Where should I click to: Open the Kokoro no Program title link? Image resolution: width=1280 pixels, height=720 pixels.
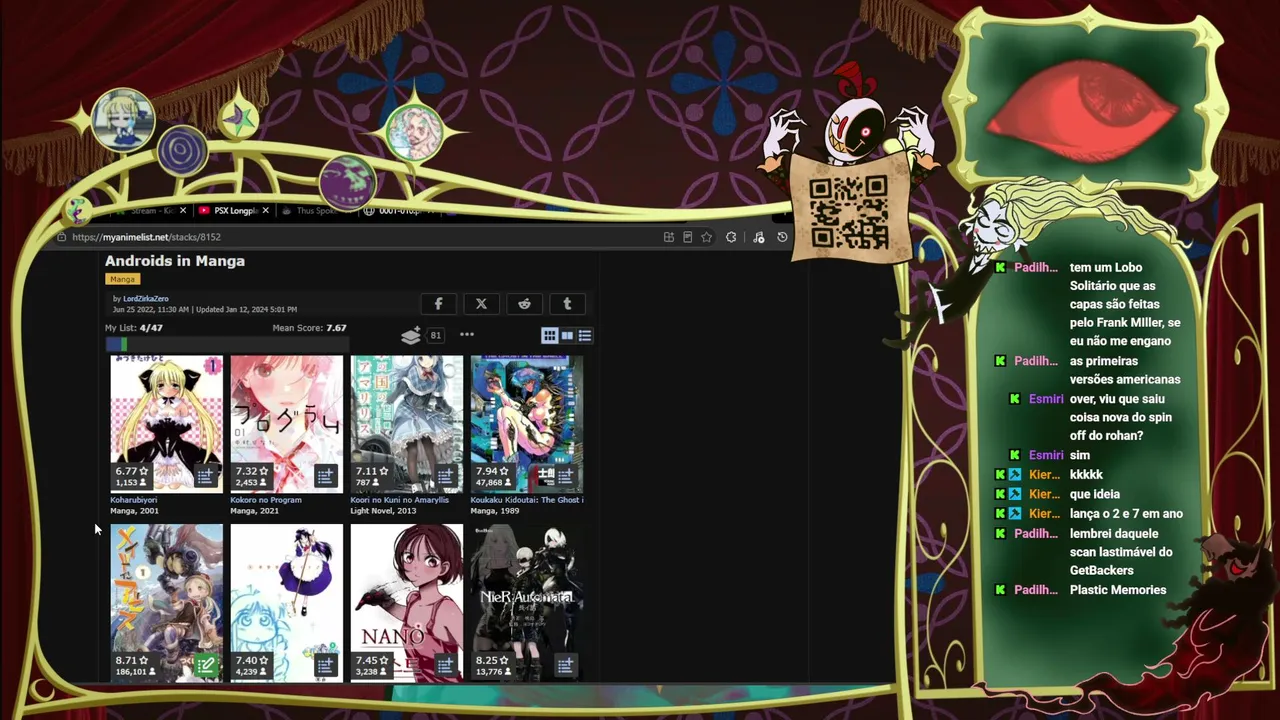coord(266,500)
